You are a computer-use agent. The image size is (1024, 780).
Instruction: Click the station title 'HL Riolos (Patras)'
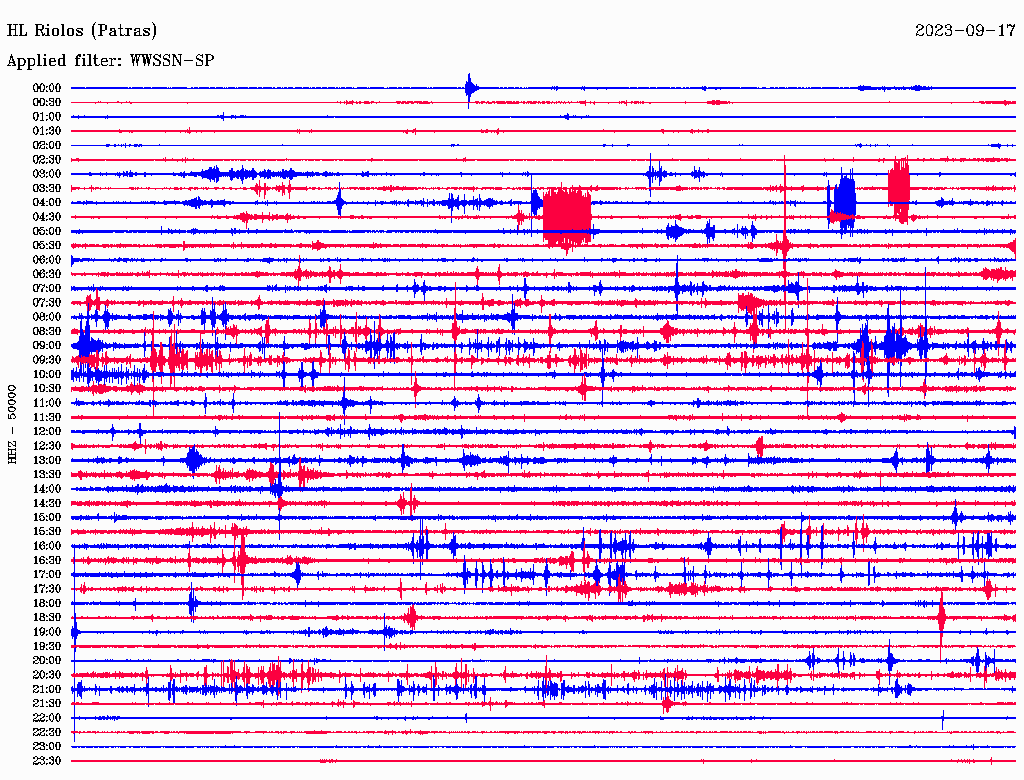tap(82, 31)
